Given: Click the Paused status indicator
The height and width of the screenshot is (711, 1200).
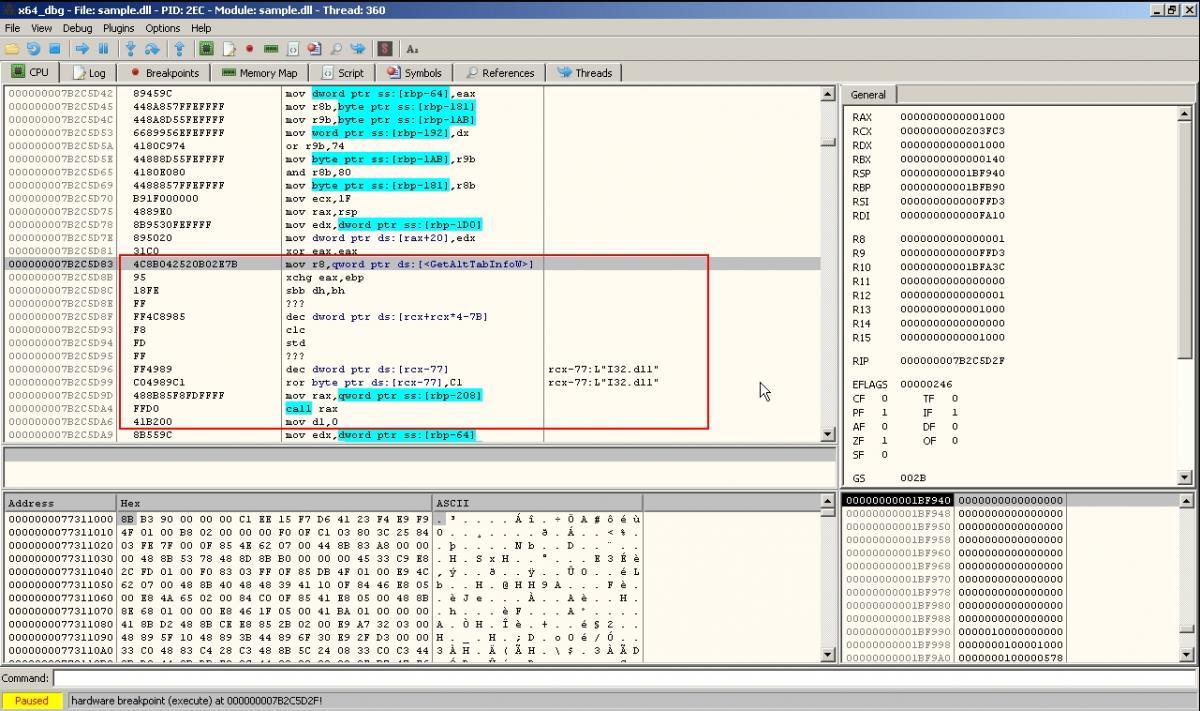Looking at the screenshot, I should click(x=31, y=700).
